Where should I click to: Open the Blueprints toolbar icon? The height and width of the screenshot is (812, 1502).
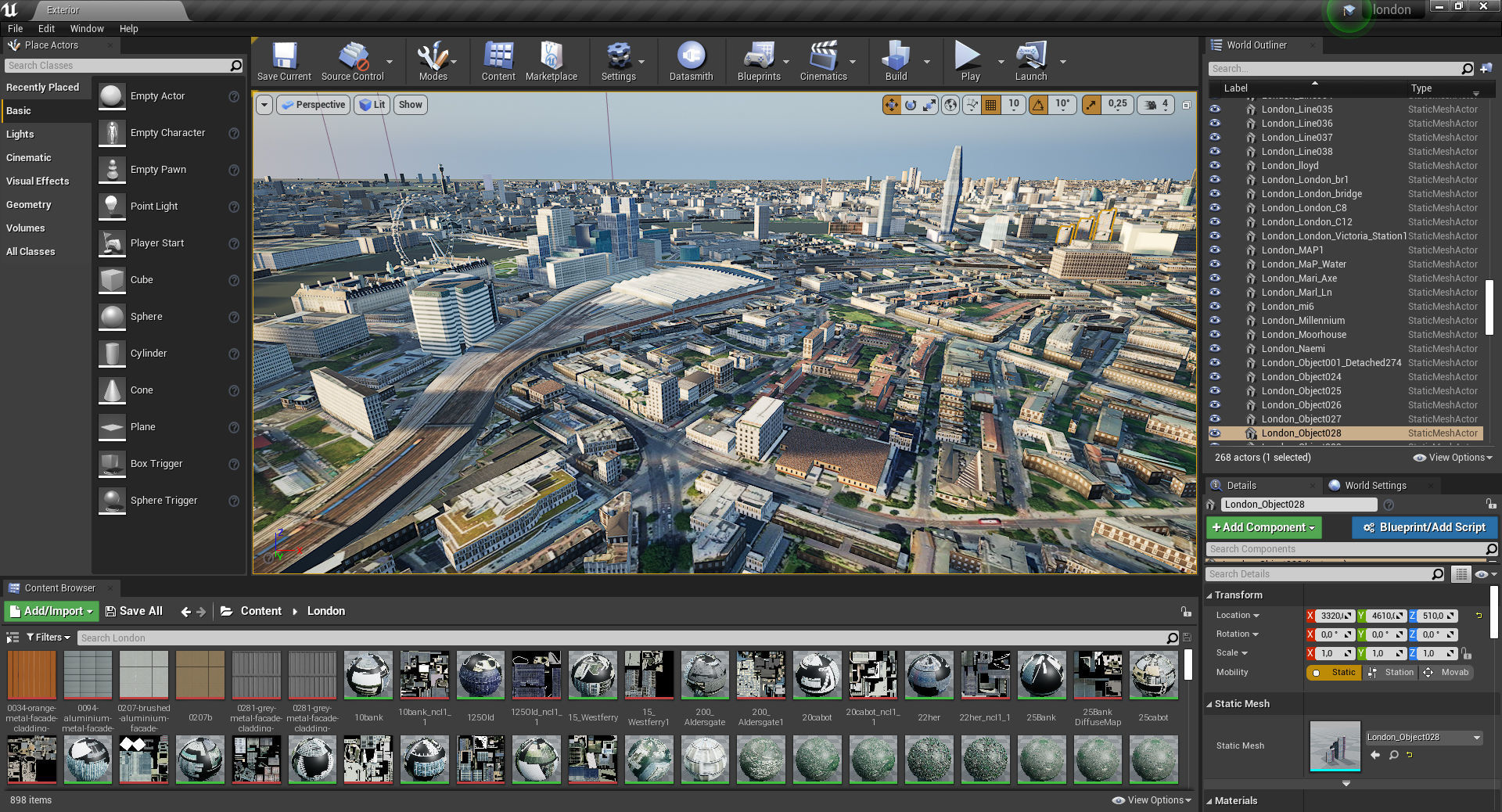759,61
